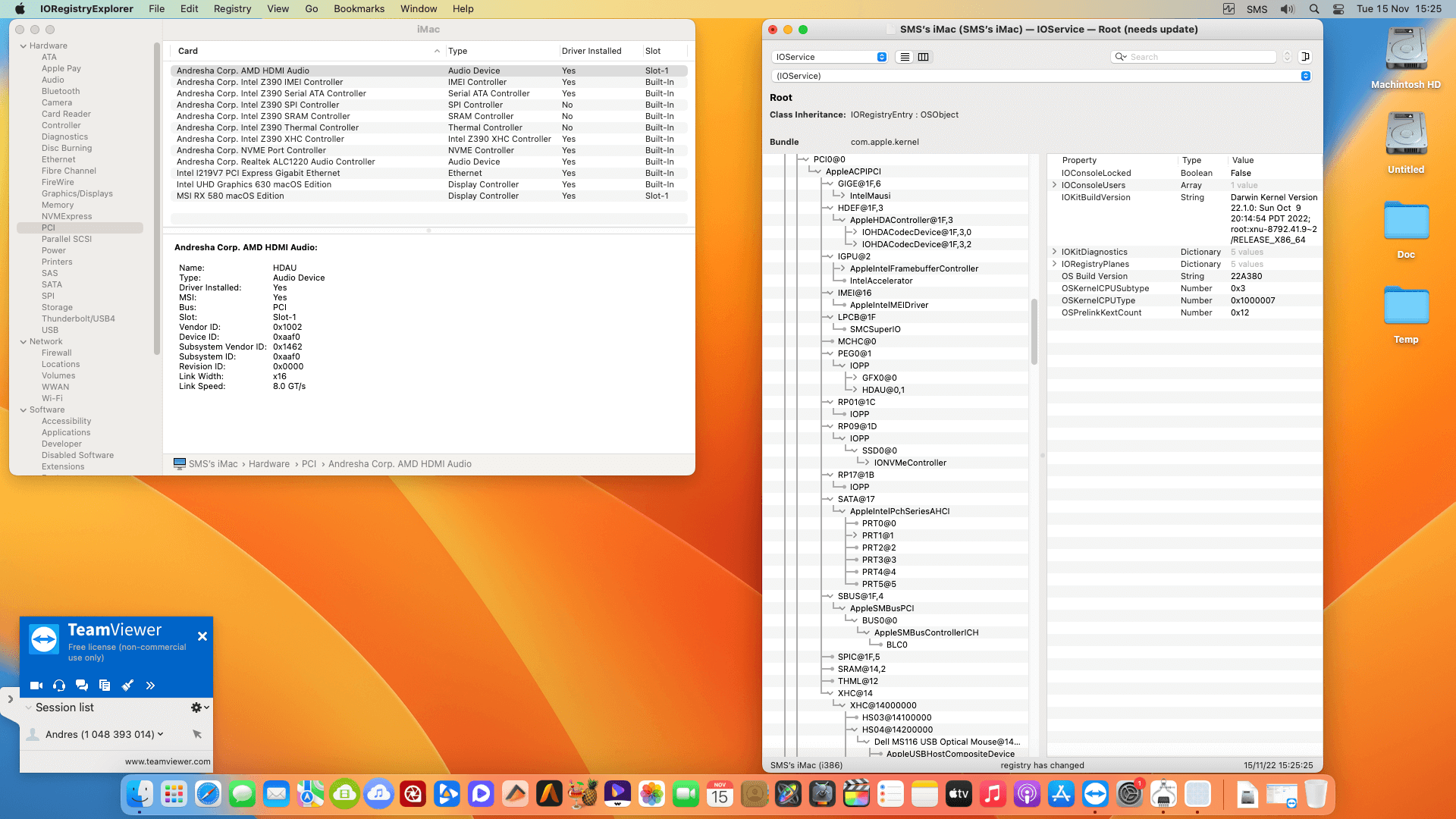The height and width of the screenshot is (819, 1456).
Task: Open Spotlight search in the menu bar
Action: 1314,9
